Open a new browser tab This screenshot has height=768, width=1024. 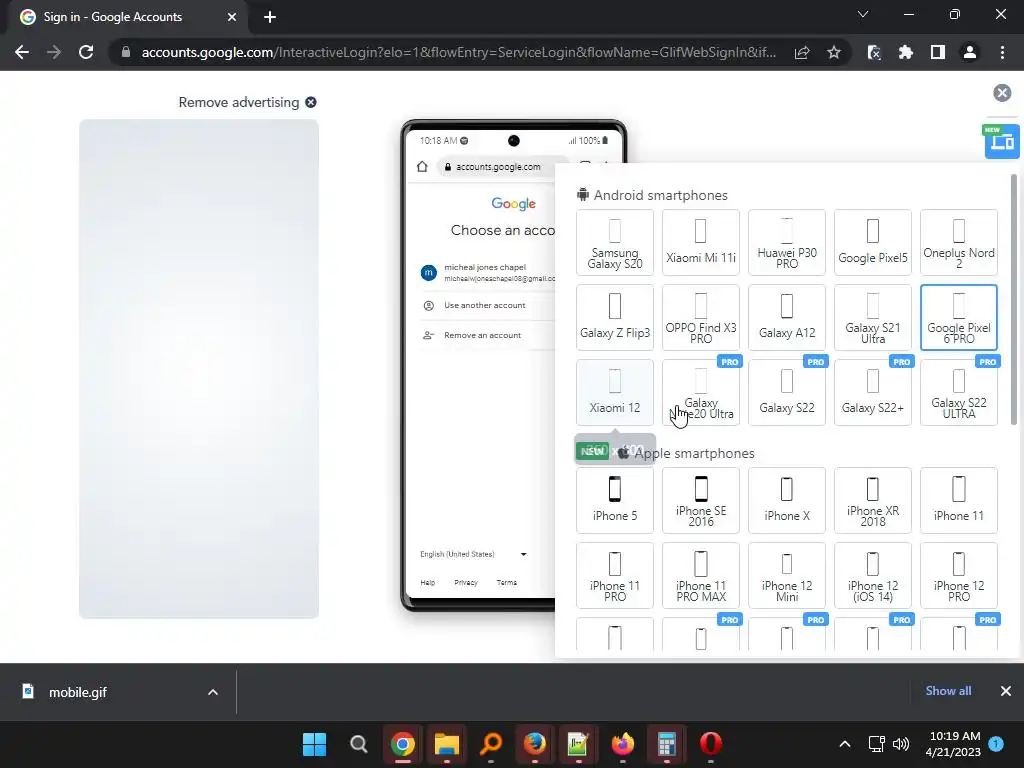point(270,17)
